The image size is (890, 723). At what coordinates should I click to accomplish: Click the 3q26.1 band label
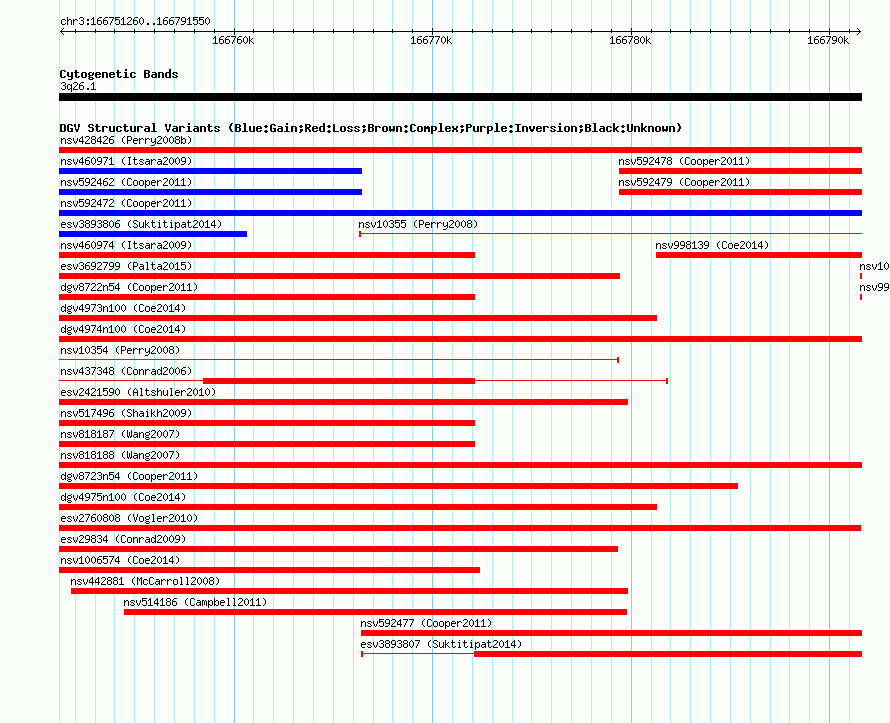(78, 86)
